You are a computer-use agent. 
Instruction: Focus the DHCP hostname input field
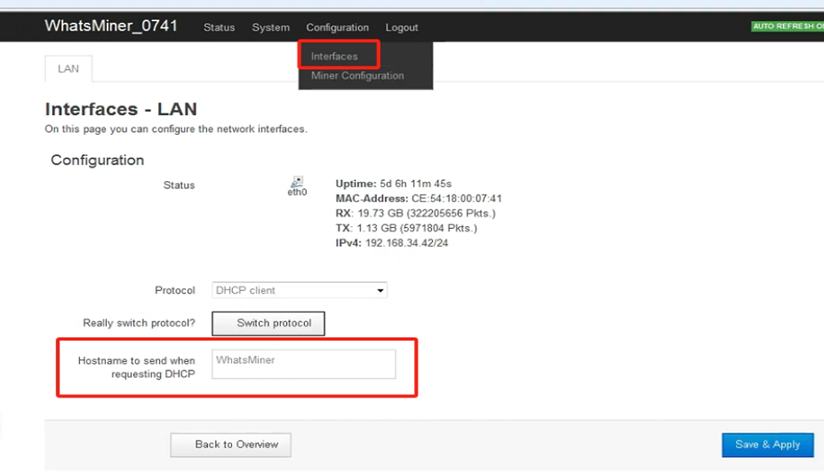coord(304,363)
